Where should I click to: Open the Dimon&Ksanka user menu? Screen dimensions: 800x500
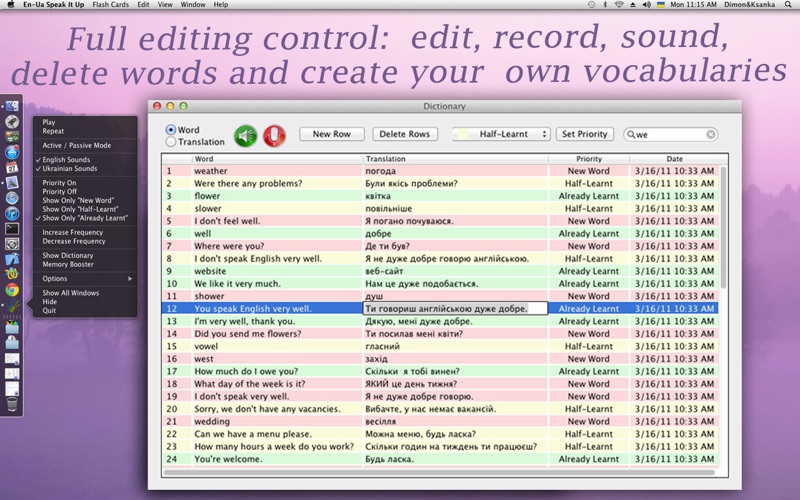tap(749, 5)
